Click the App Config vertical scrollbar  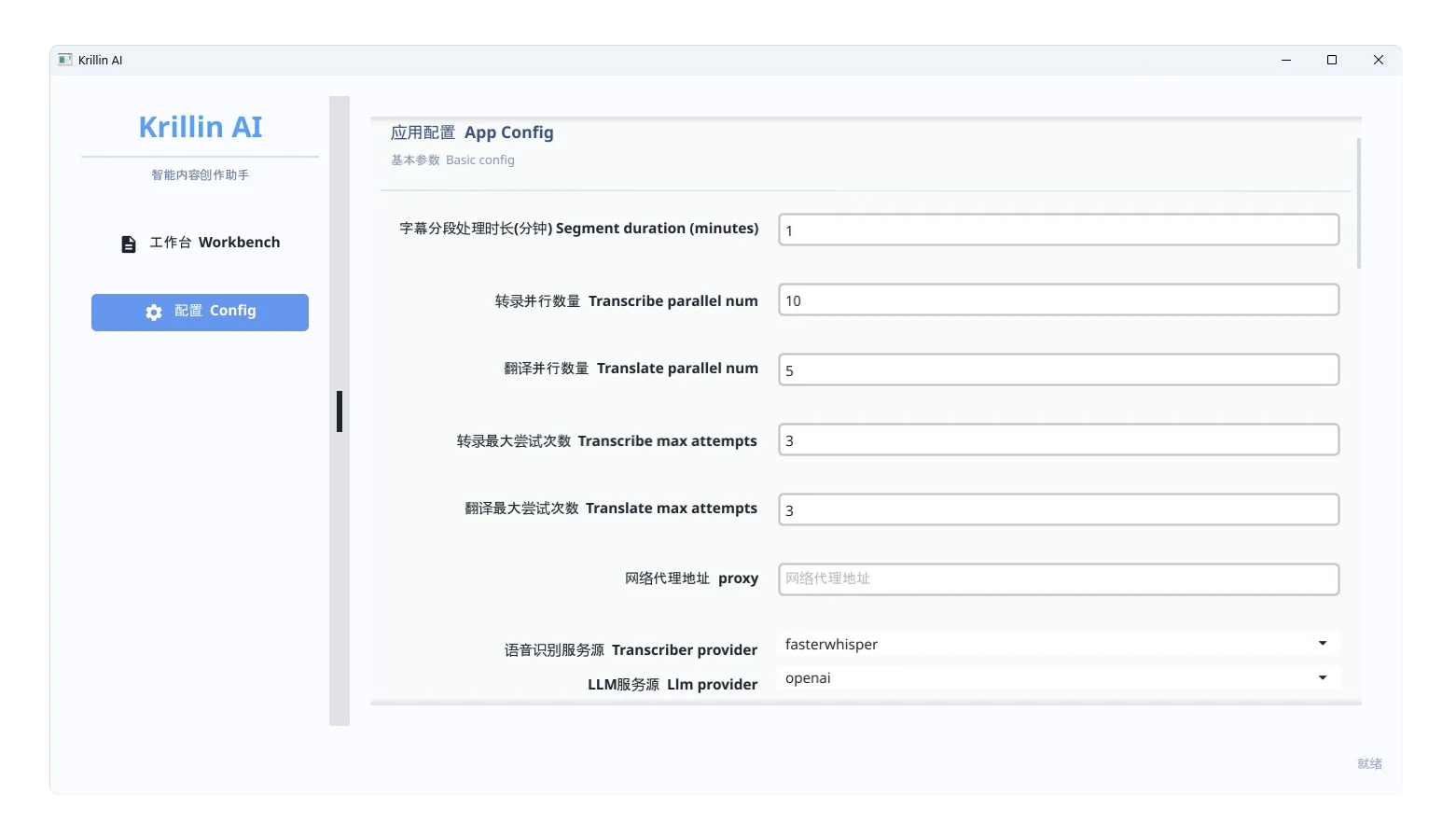[x=1358, y=203]
